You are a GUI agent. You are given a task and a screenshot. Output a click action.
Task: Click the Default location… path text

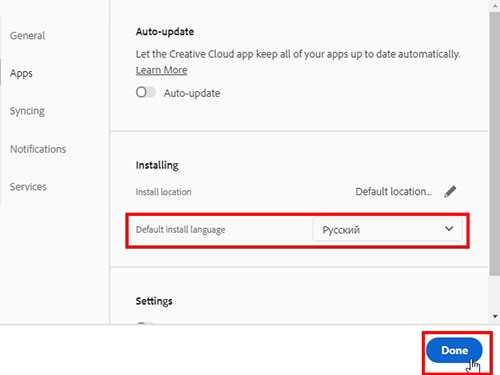pos(393,192)
